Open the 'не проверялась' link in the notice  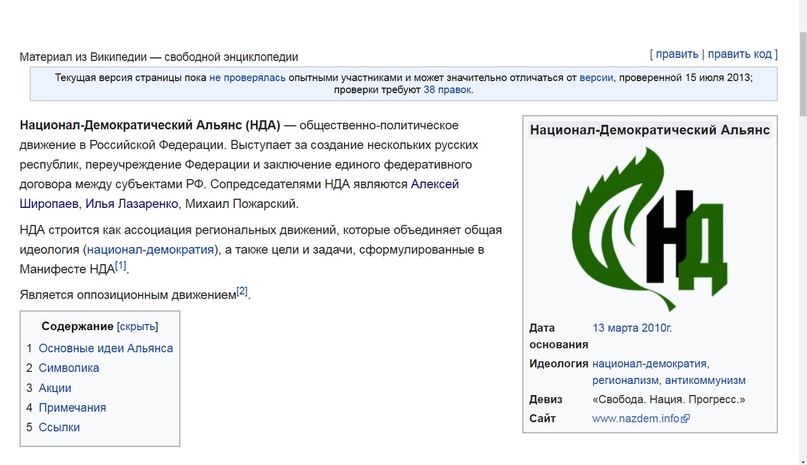[247, 78]
